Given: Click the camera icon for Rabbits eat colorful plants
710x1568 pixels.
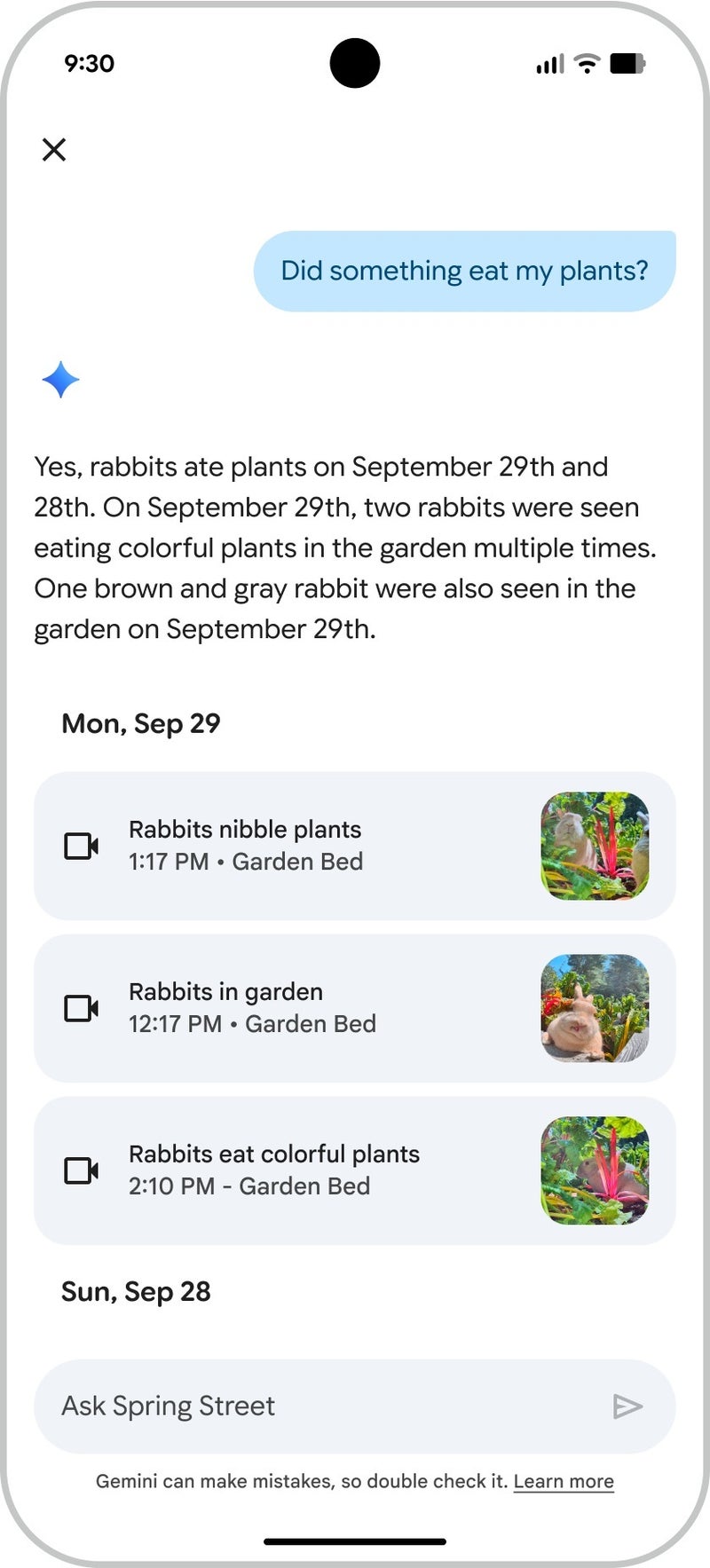Looking at the screenshot, I should tap(81, 1170).
